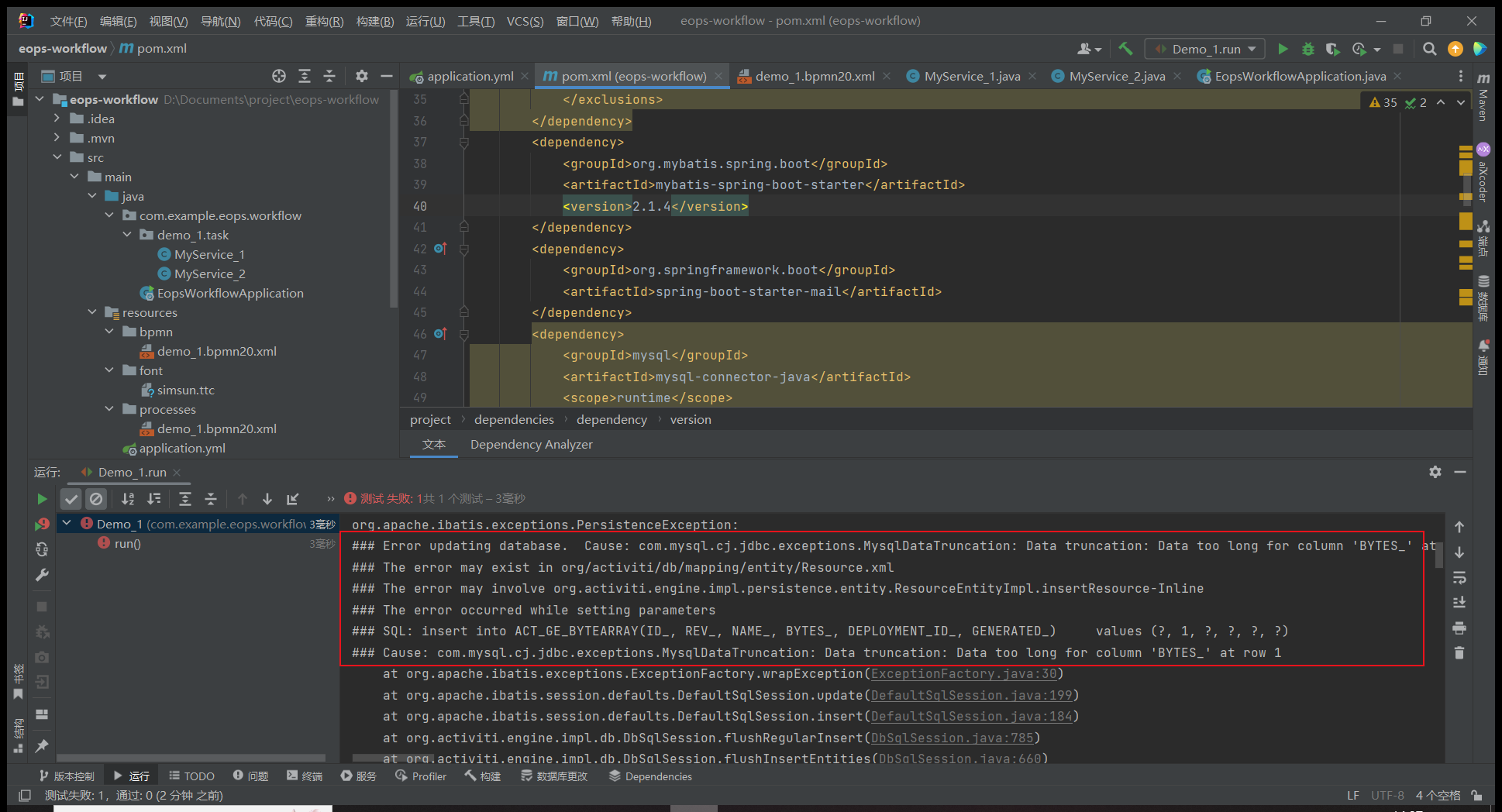Open the VCS(S) menu
The width and height of the screenshot is (1502, 812).
(525, 21)
